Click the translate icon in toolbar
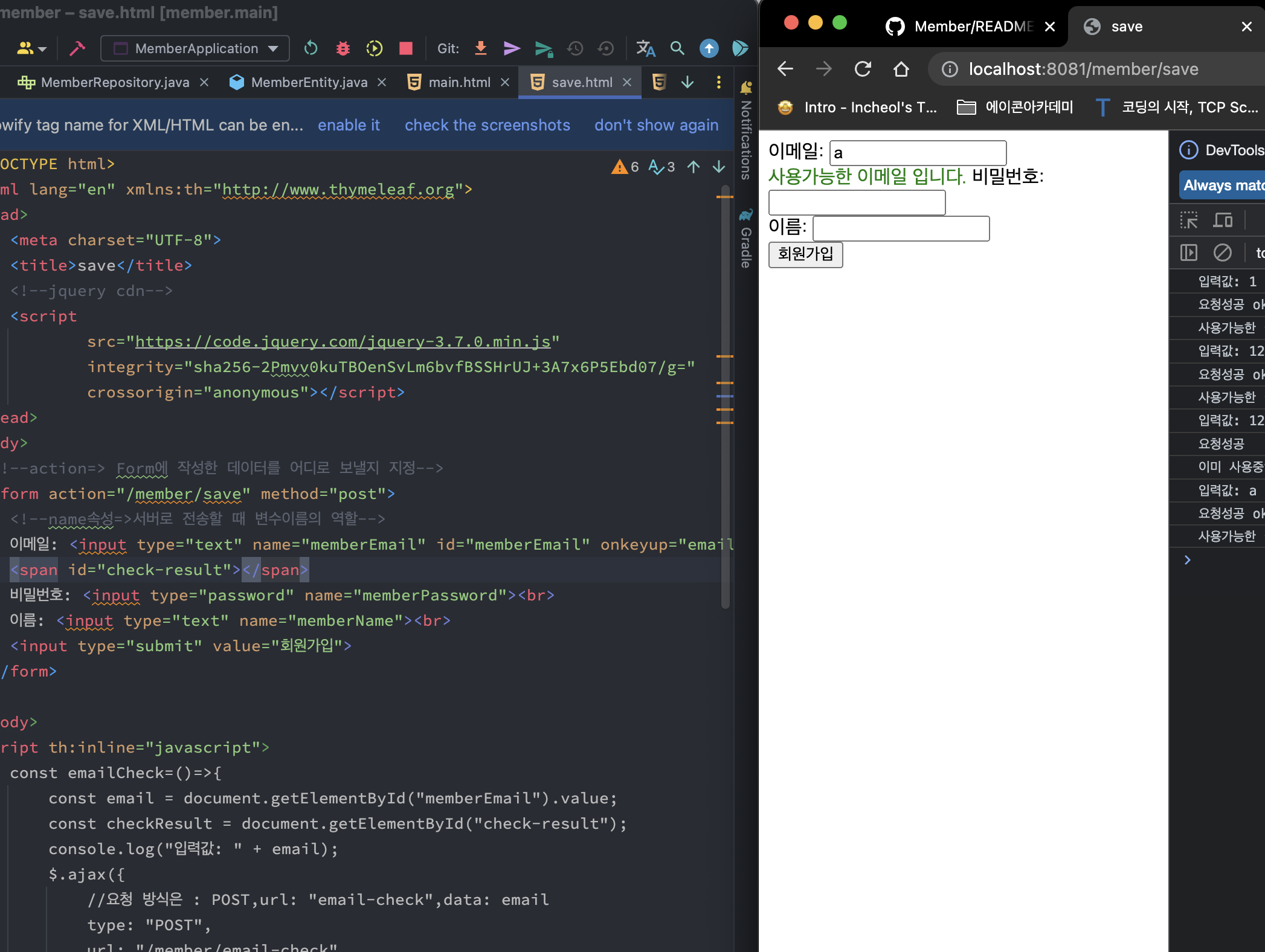Screen dimensions: 1265x952 pyautogui.click(x=645, y=48)
